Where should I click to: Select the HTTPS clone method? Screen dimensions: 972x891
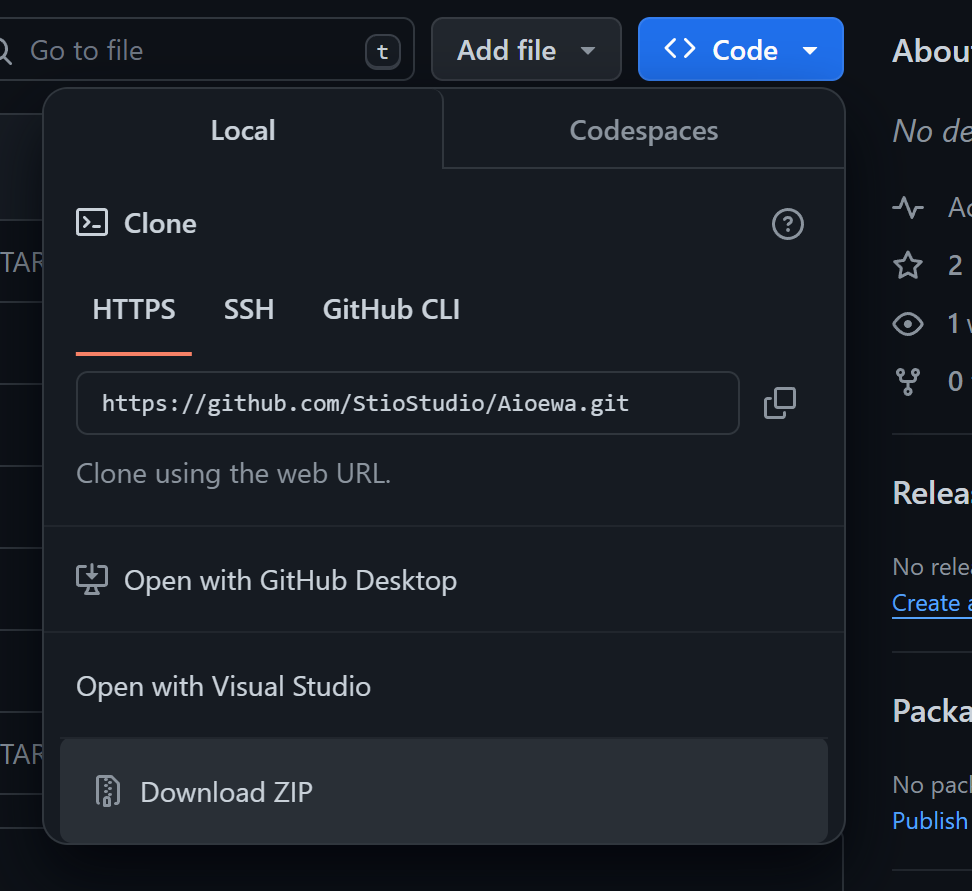[134, 309]
